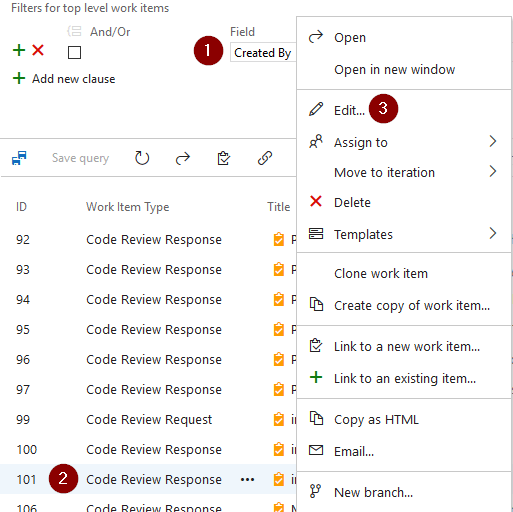Click the task icon in row 101
The height and width of the screenshot is (512, 513).
[279, 479]
